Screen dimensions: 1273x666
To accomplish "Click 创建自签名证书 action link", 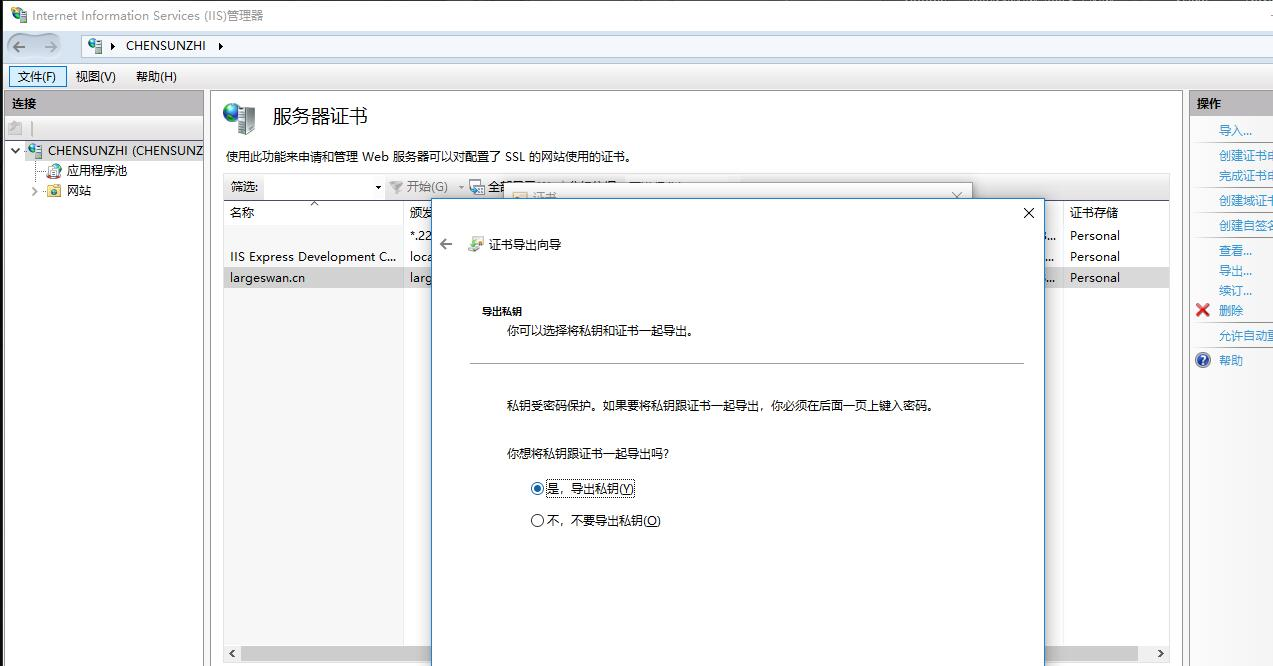I will coord(1245,226).
